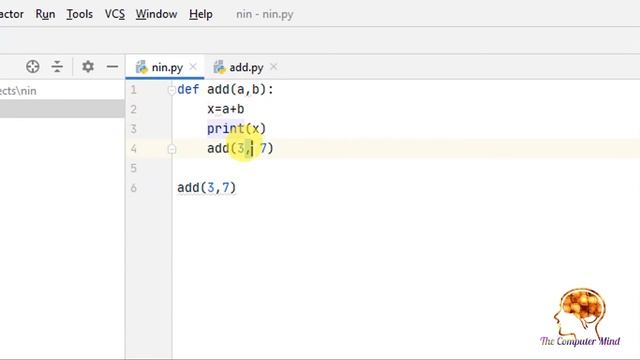
Task: Open the VCS menu
Action: (115, 14)
